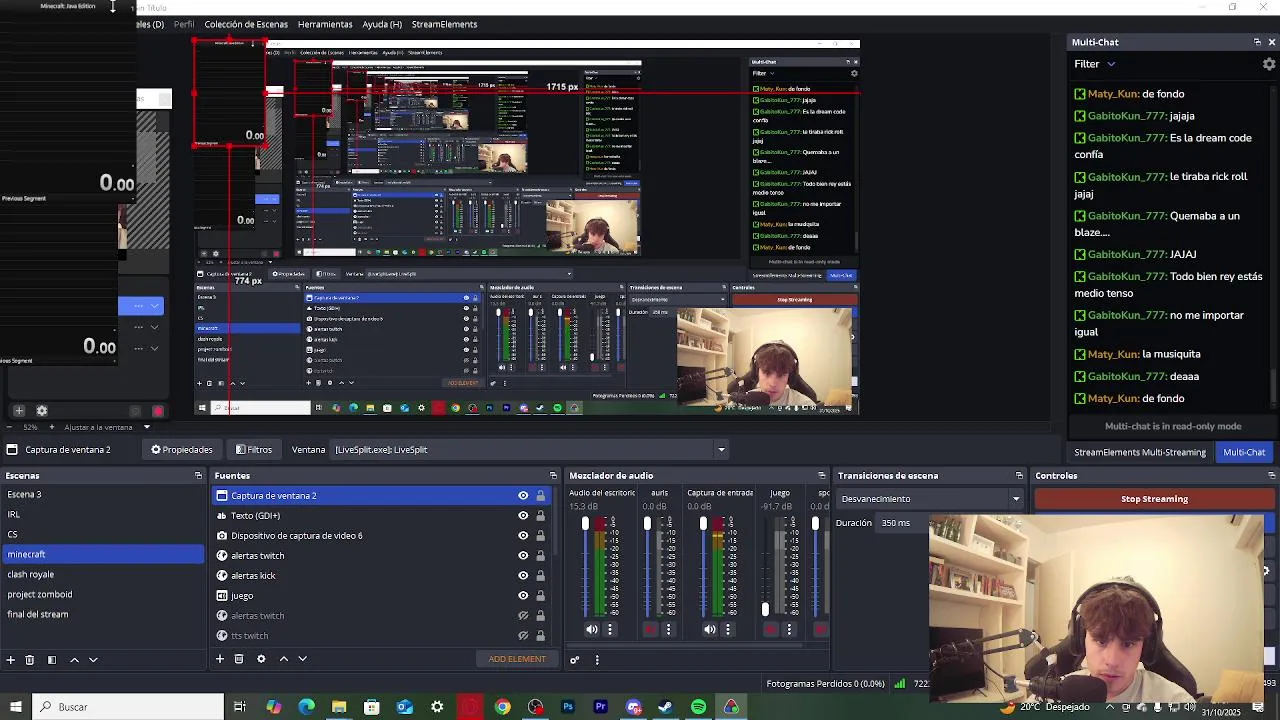Pop out the Transiciones de escena dock
This screenshot has width=1280, height=720.
(1019, 476)
